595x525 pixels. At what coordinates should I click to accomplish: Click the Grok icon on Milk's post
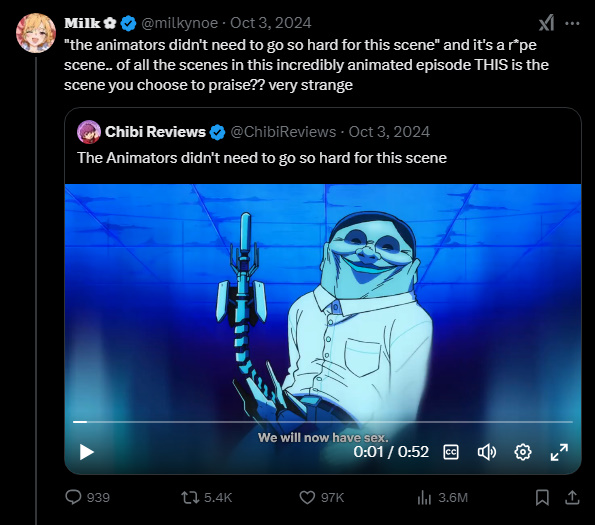coord(546,23)
